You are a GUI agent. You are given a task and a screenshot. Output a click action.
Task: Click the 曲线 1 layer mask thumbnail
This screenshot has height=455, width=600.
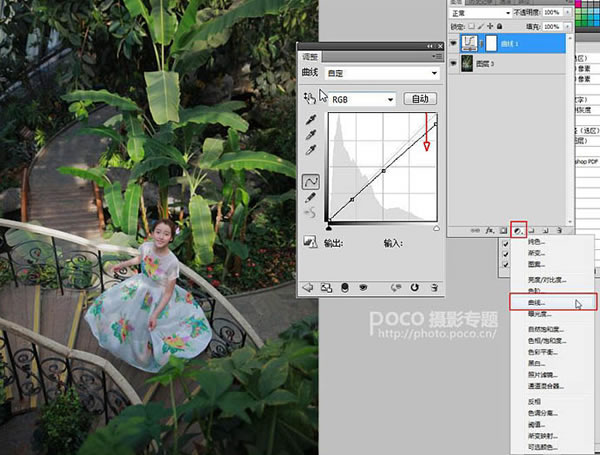(x=491, y=43)
